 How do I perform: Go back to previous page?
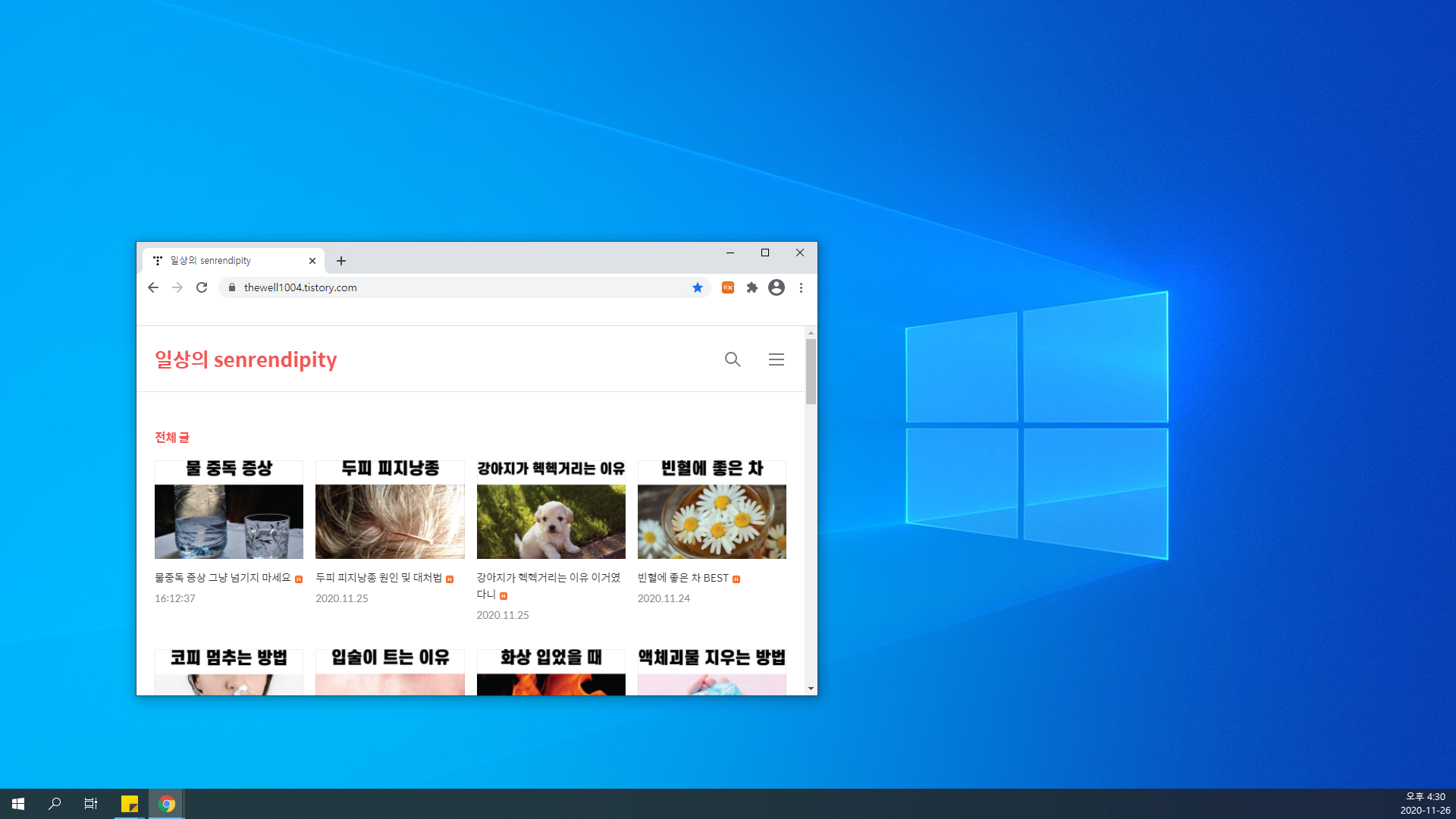(153, 287)
